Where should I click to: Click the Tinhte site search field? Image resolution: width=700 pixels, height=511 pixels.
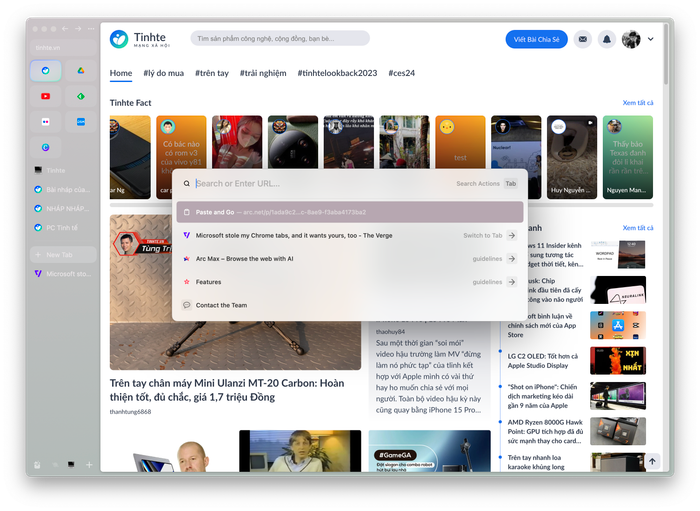[x=280, y=39]
